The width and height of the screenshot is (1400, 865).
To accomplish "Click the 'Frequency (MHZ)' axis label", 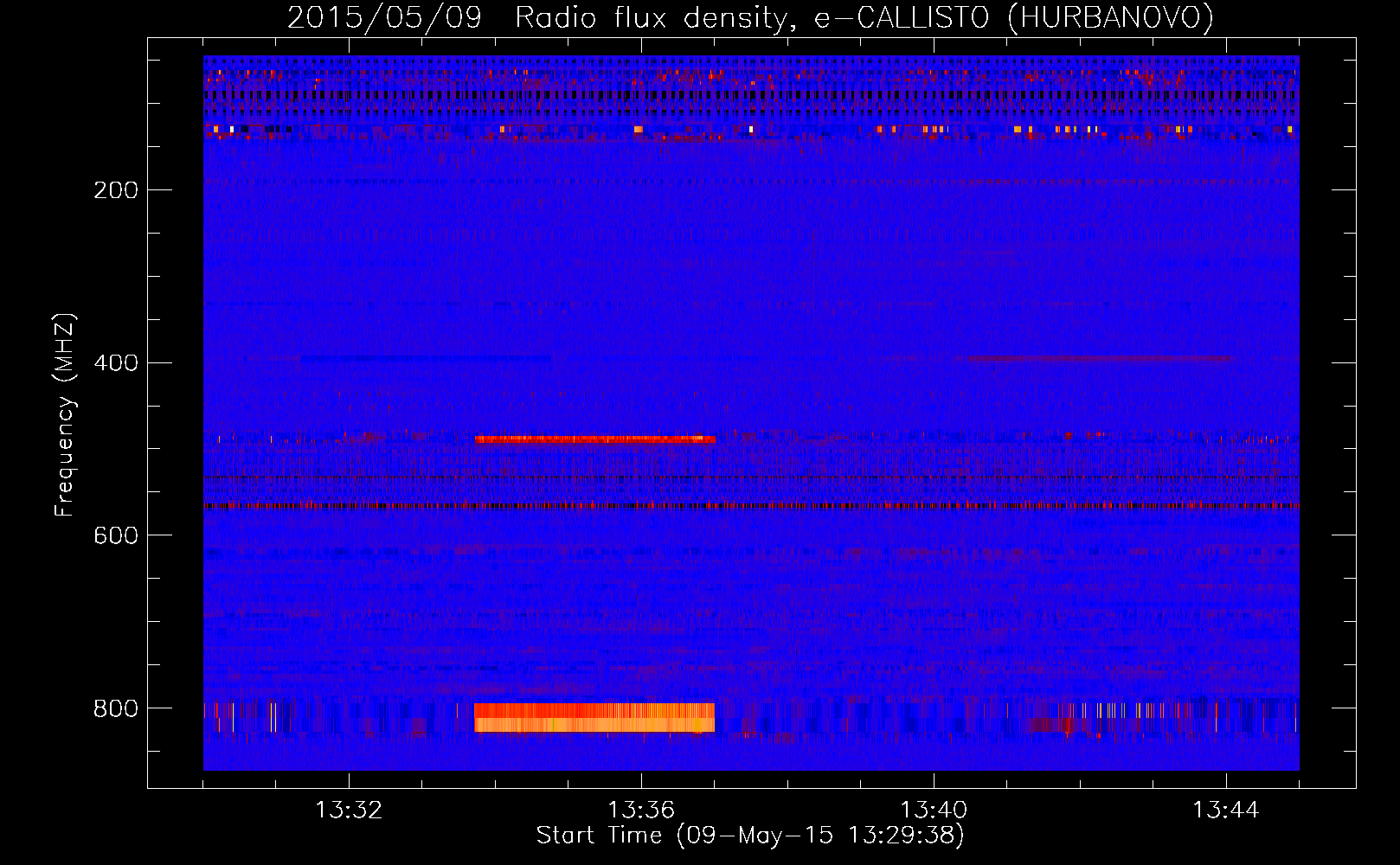I will [65, 415].
